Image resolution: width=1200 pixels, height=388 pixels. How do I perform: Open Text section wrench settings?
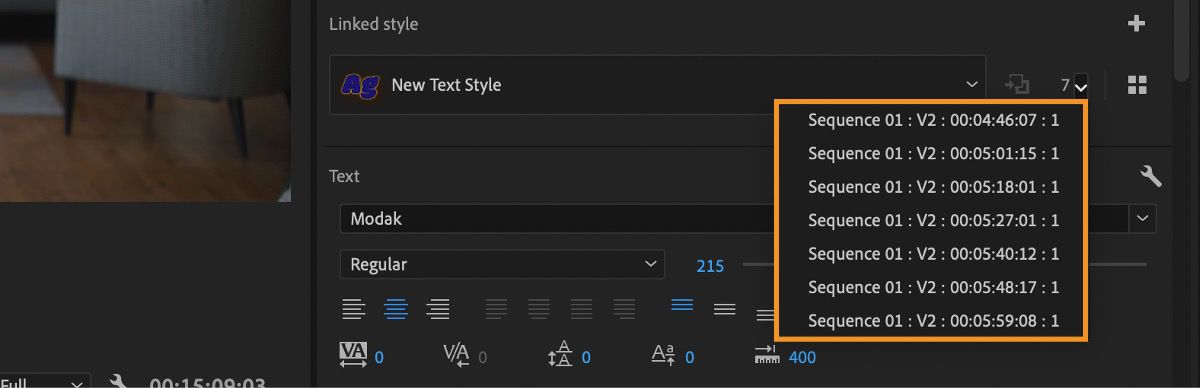(x=1150, y=176)
